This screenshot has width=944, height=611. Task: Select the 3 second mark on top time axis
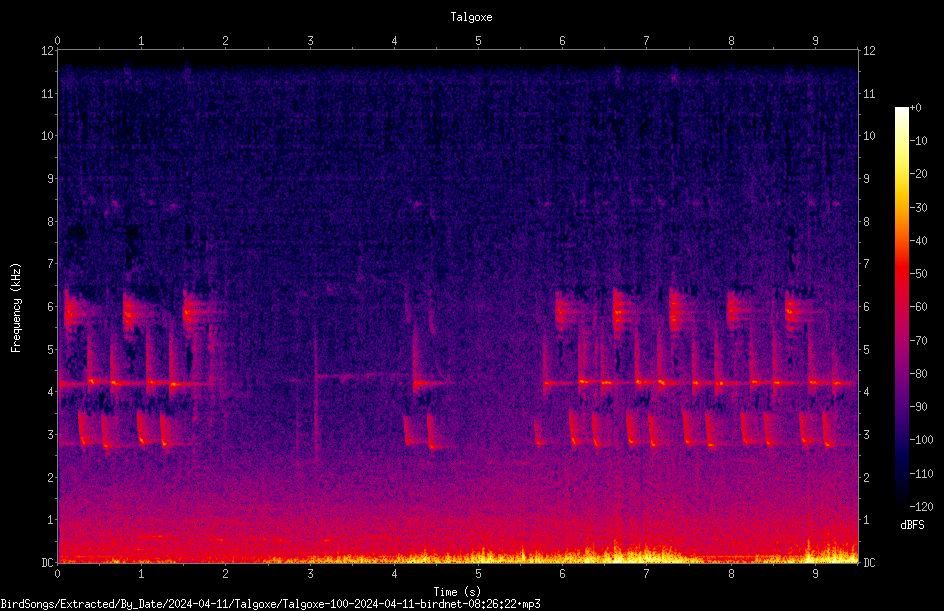pyautogui.click(x=310, y=41)
